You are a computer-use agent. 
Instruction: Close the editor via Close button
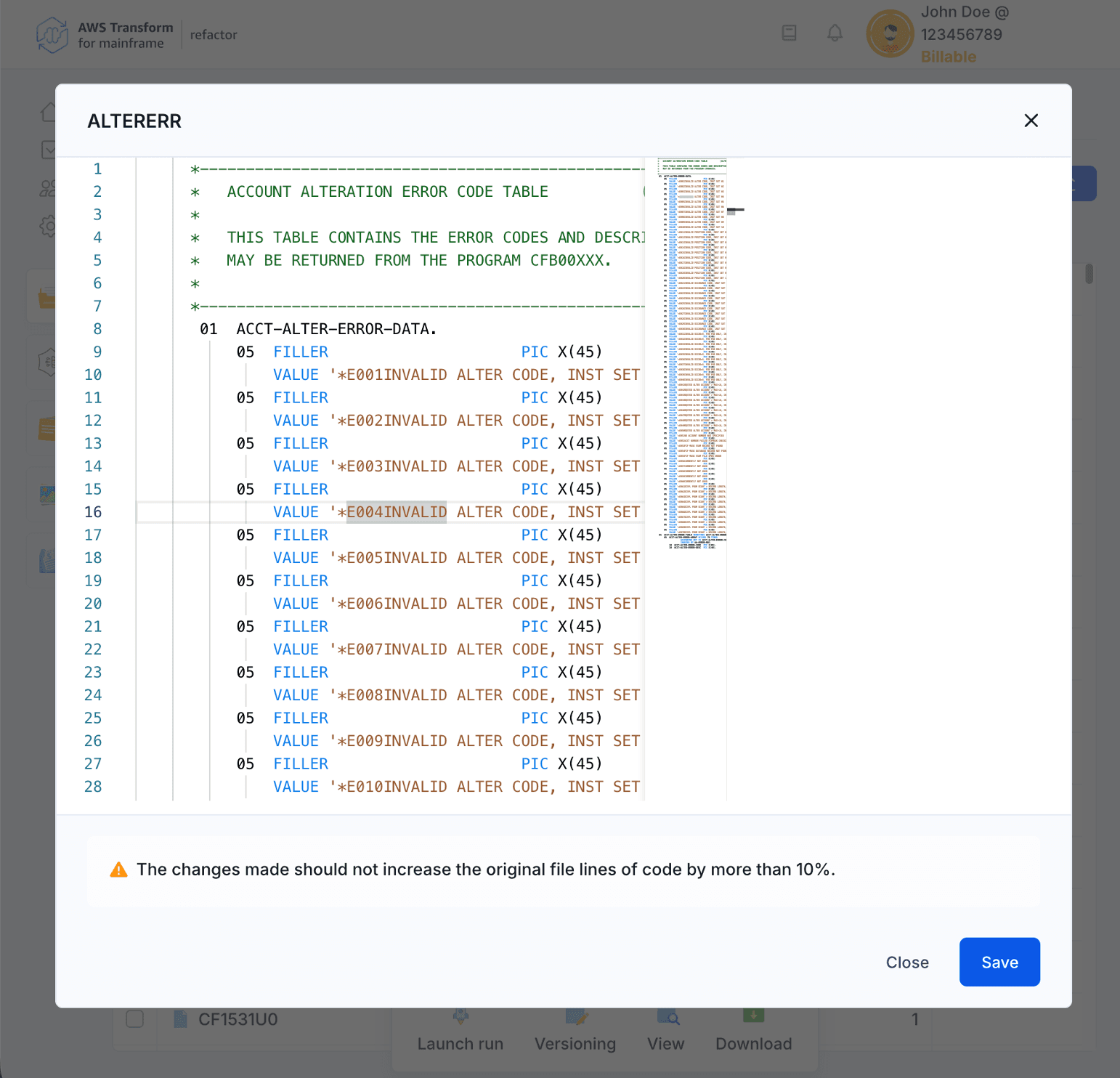(907, 962)
